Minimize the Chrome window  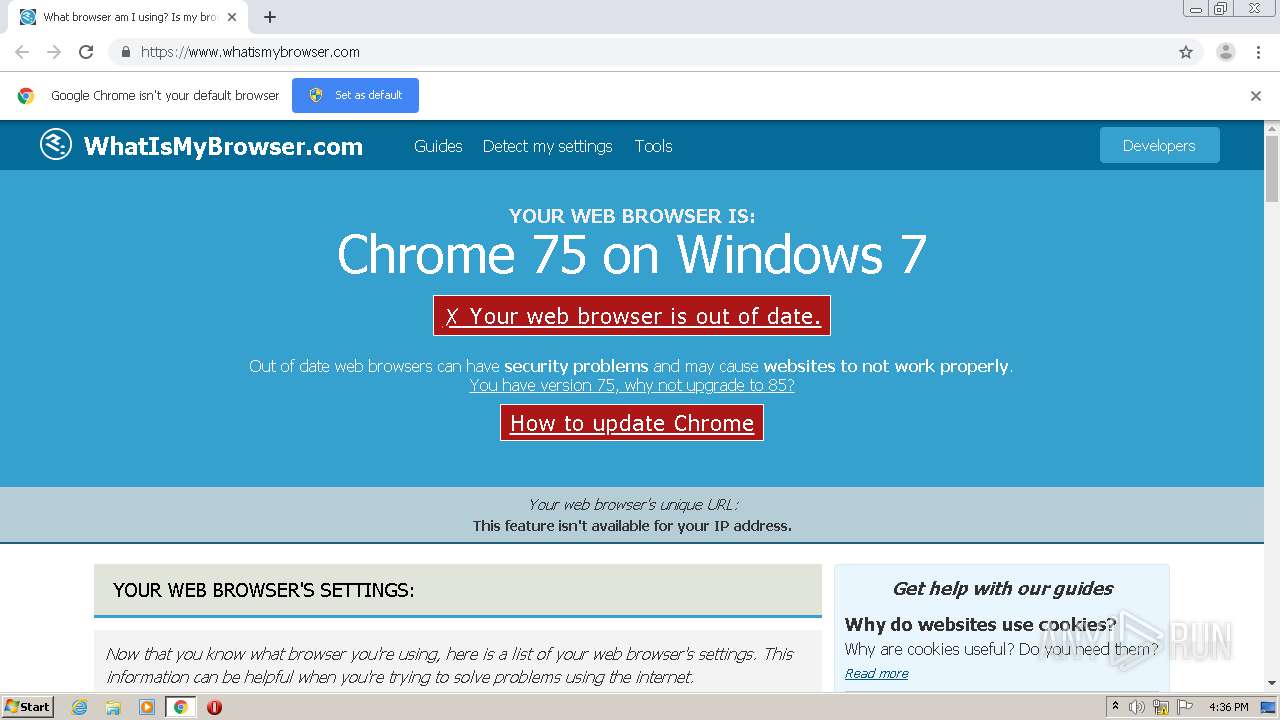click(x=1196, y=8)
